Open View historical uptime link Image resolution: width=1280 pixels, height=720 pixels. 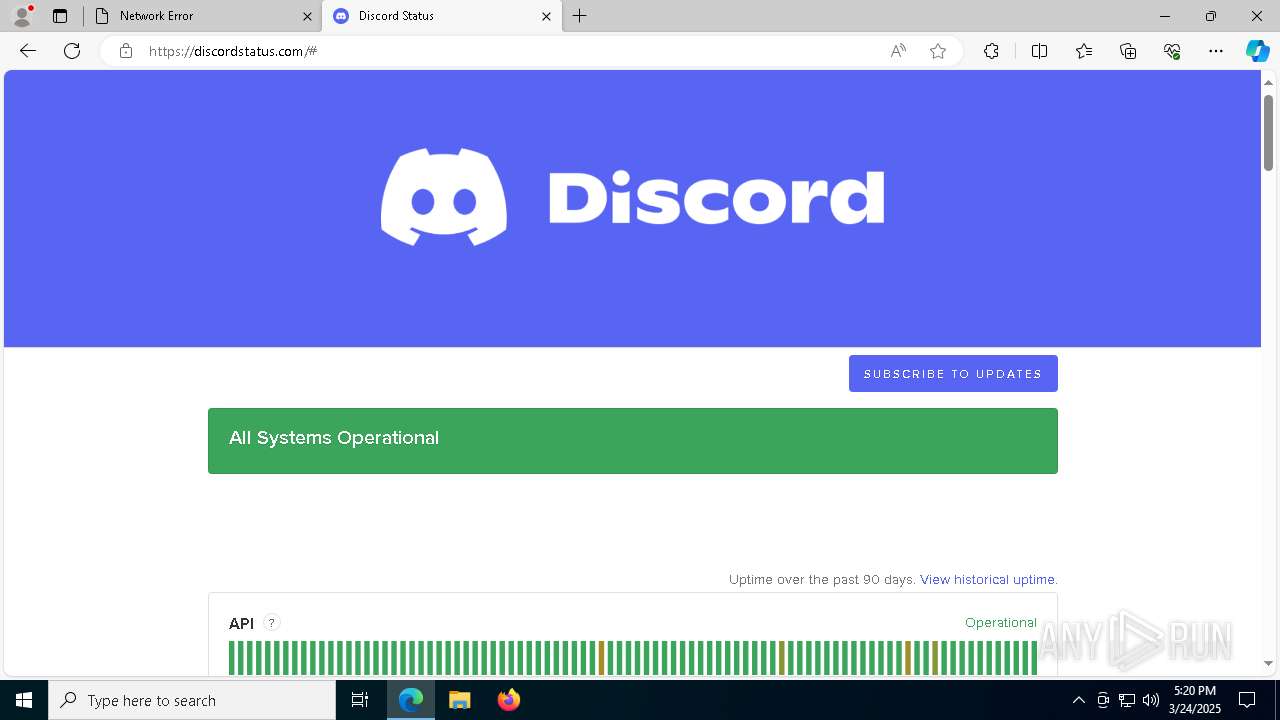[x=987, y=579]
